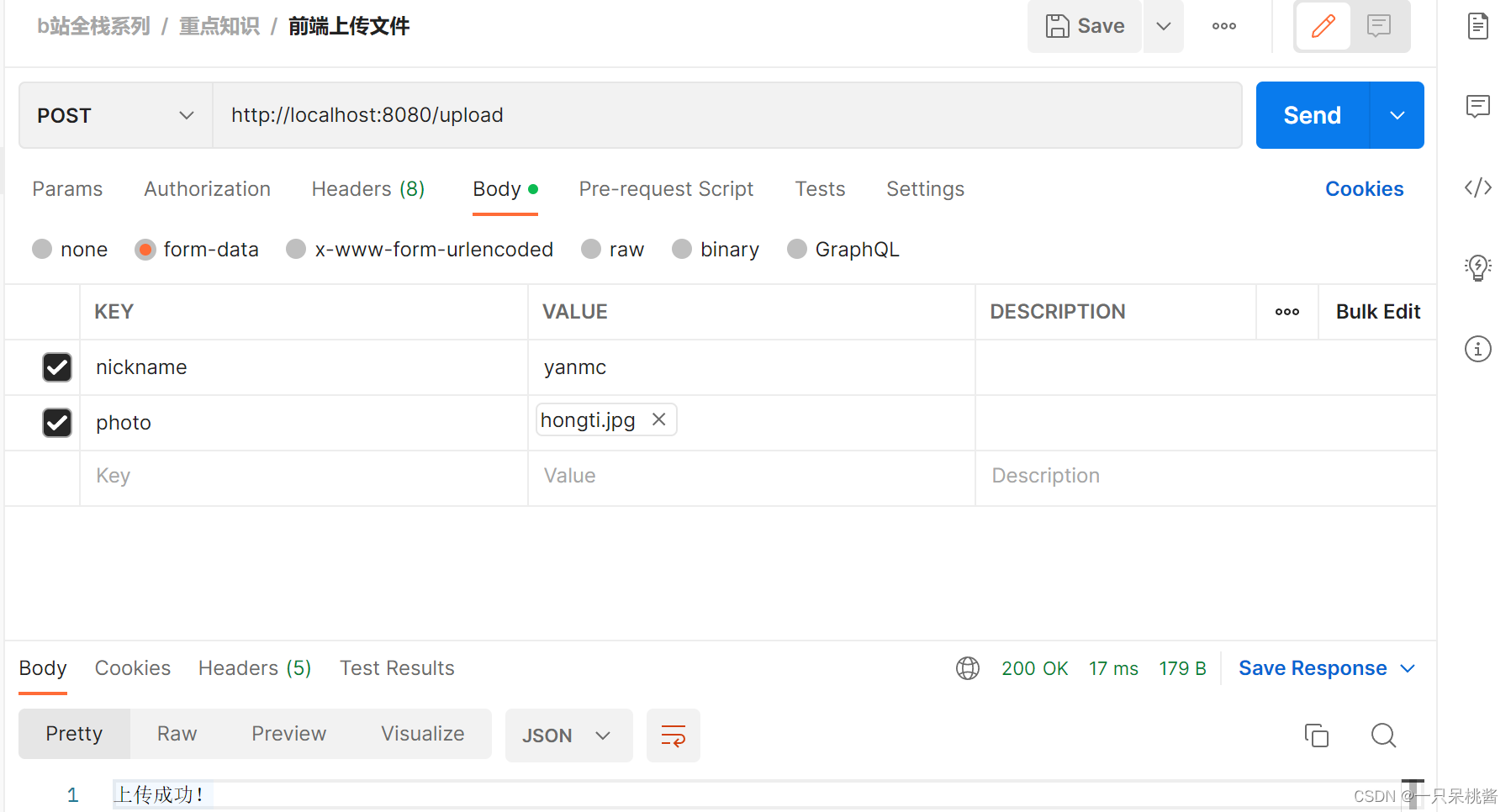Uncheck the nickname row checkbox
This screenshot has width=1511, height=812.
point(57,367)
